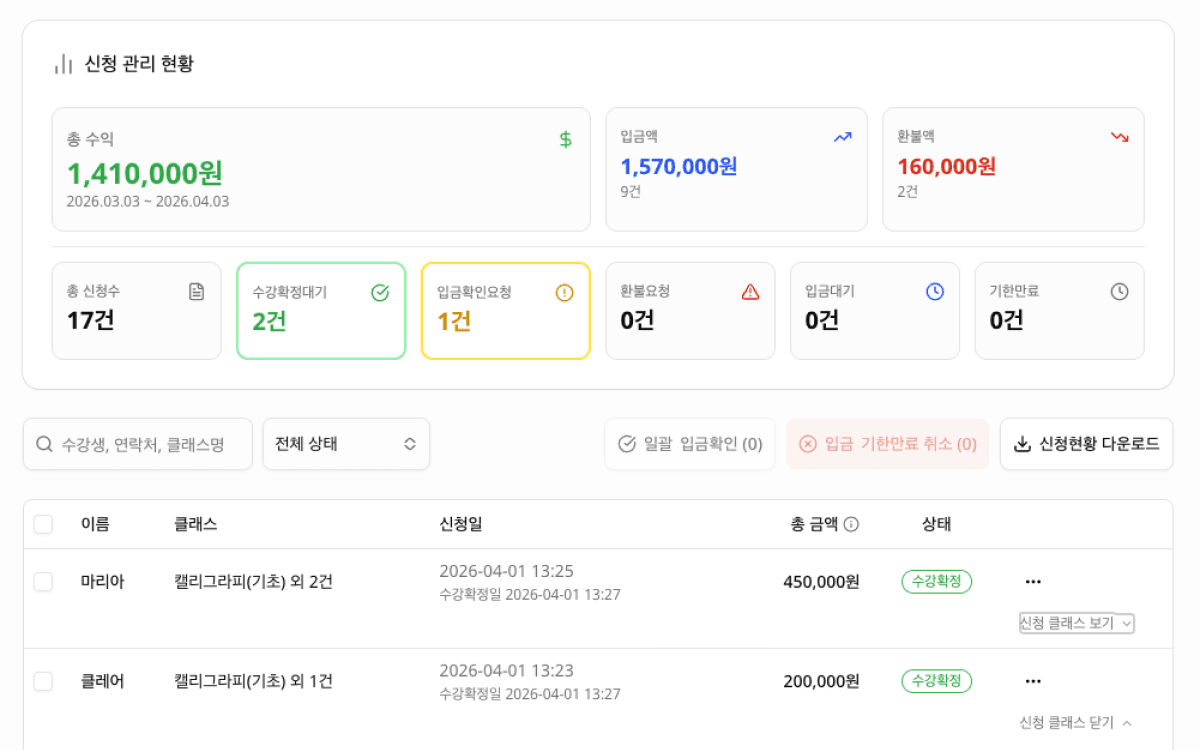1200x750 pixels.
Task: Open the more options menu on 마리아's row
Action: coord(1032,581)
